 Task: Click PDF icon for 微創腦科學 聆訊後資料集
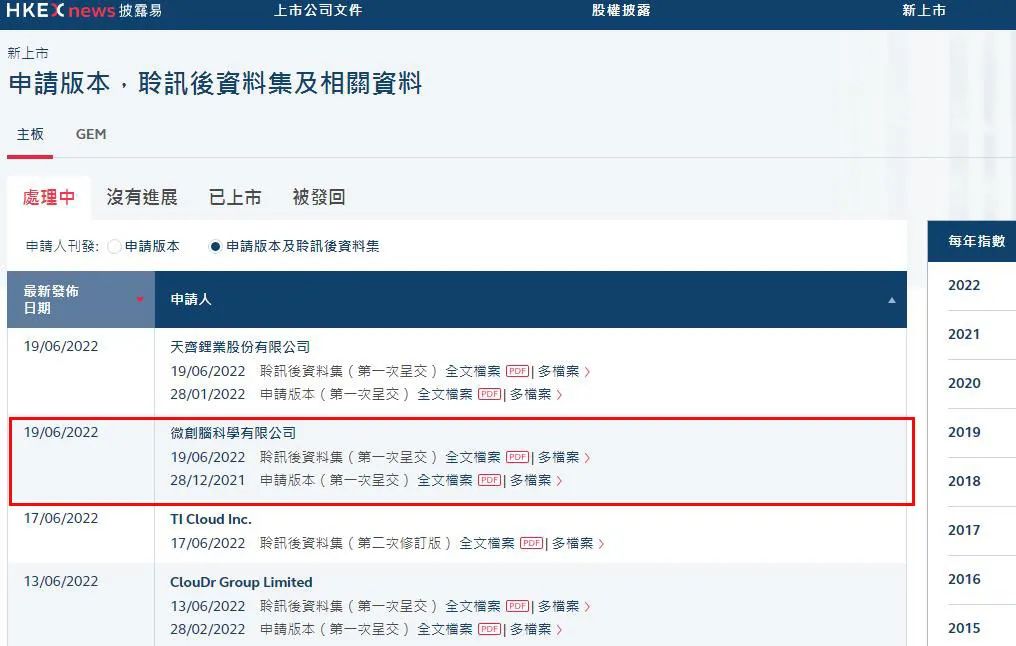pos(516,455)
